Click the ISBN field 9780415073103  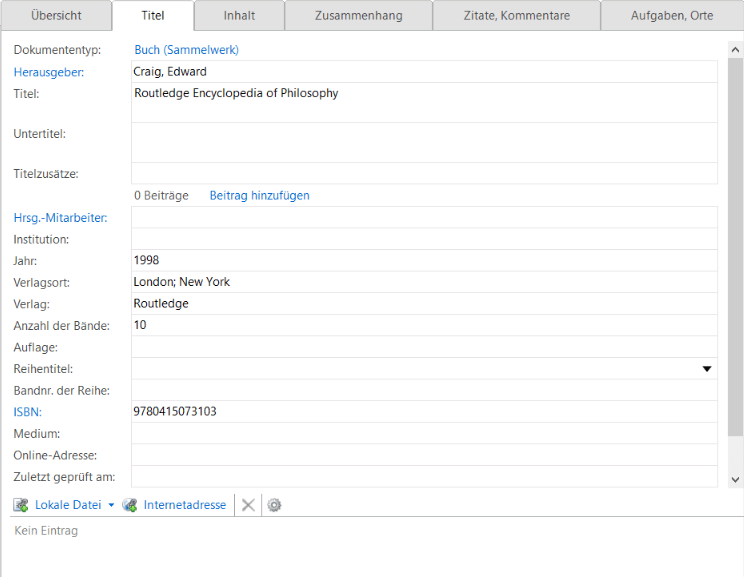coord(424,411)
